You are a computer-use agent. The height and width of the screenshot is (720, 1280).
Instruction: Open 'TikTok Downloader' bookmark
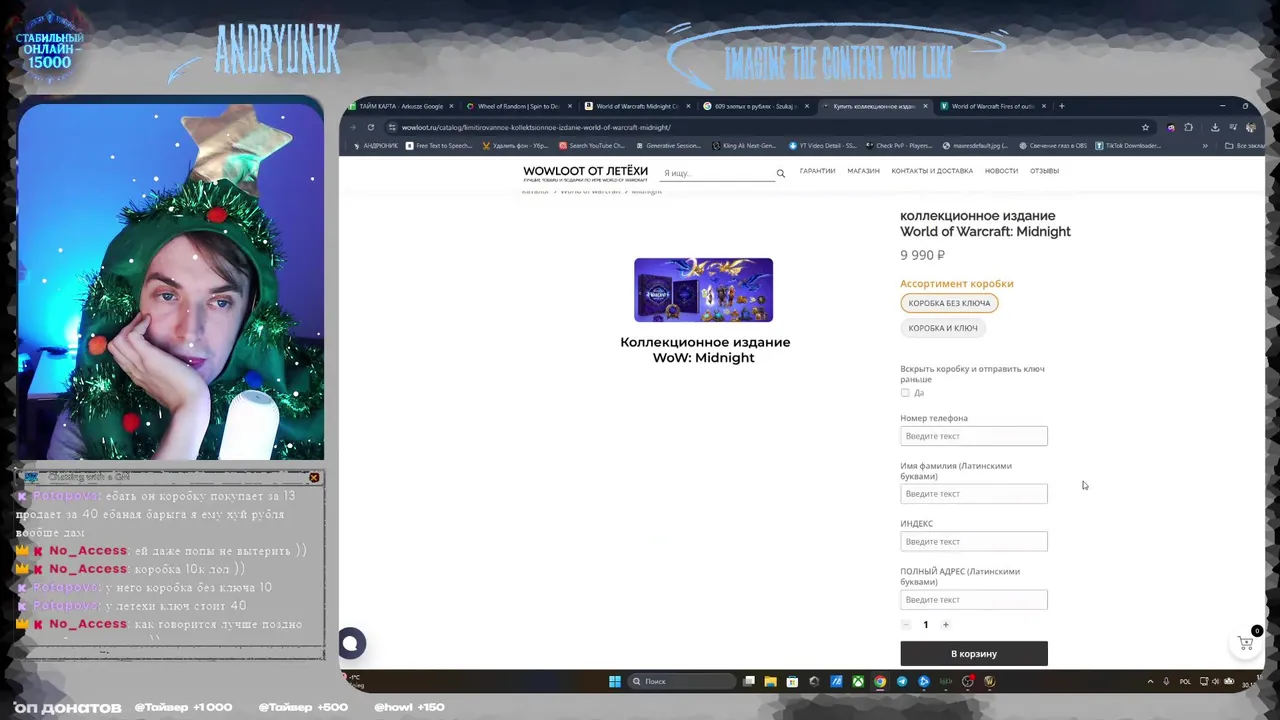[1128, 146]
